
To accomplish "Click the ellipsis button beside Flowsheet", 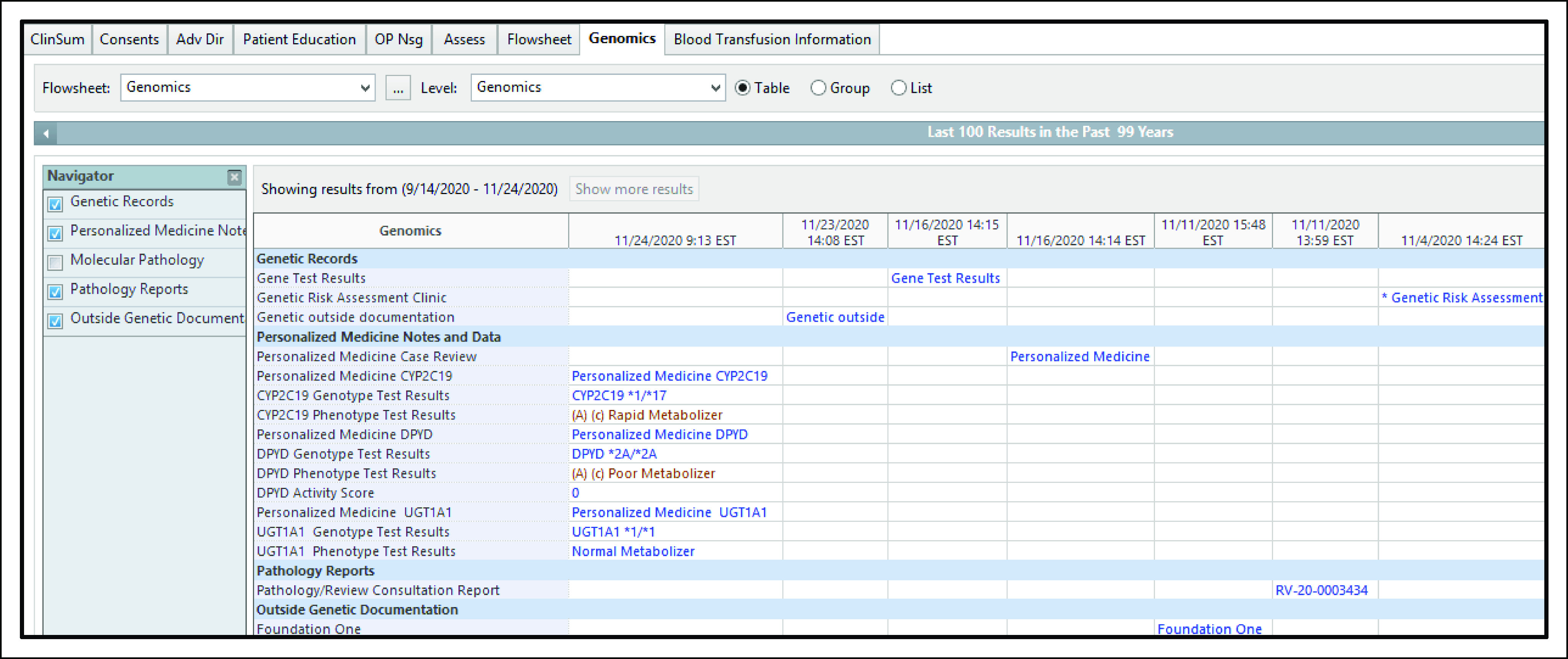I will pos(398,87).
